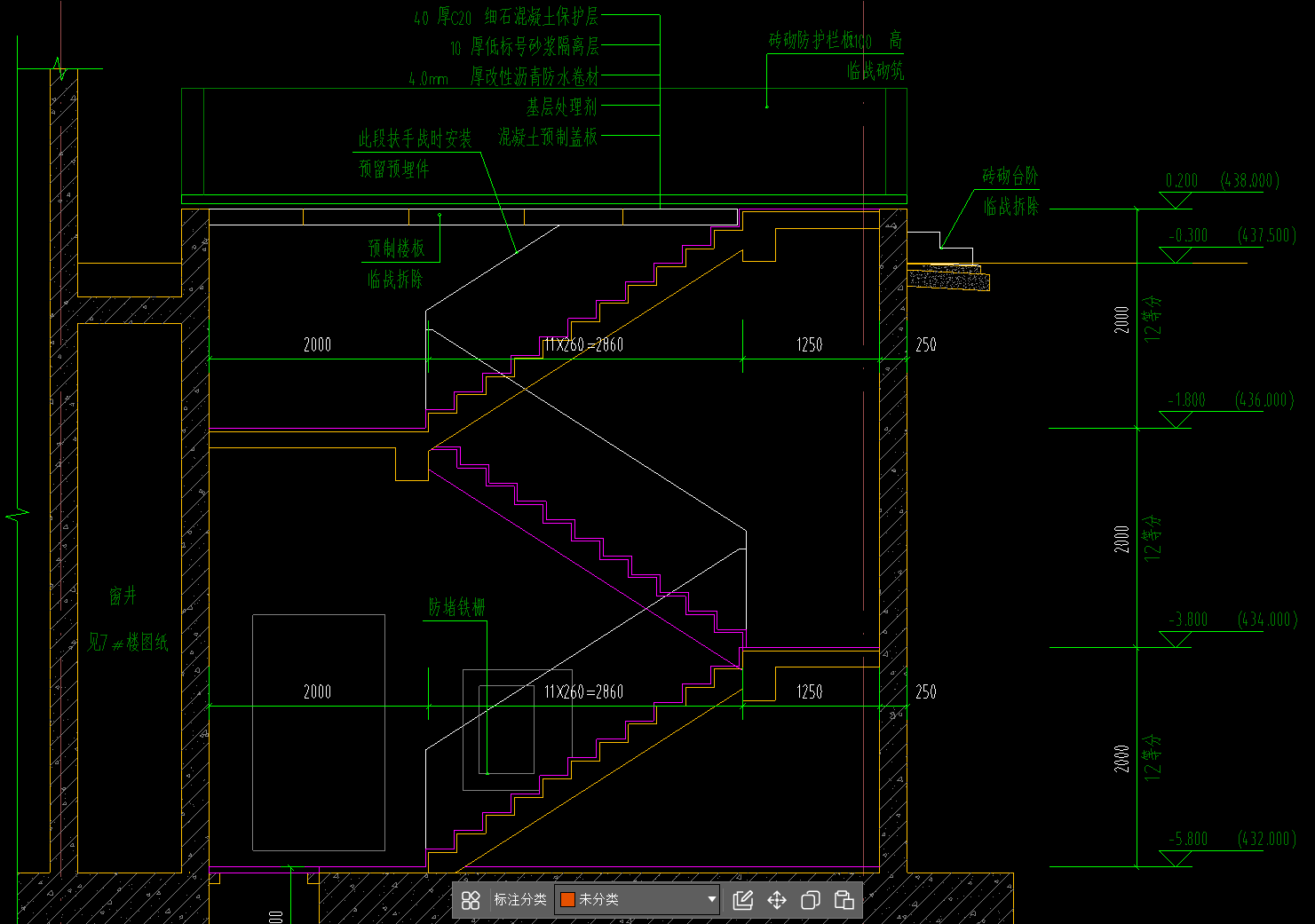Click the paste annotation icon
1315x924 pixels.
pyautogui.click(x=844, y=900)
